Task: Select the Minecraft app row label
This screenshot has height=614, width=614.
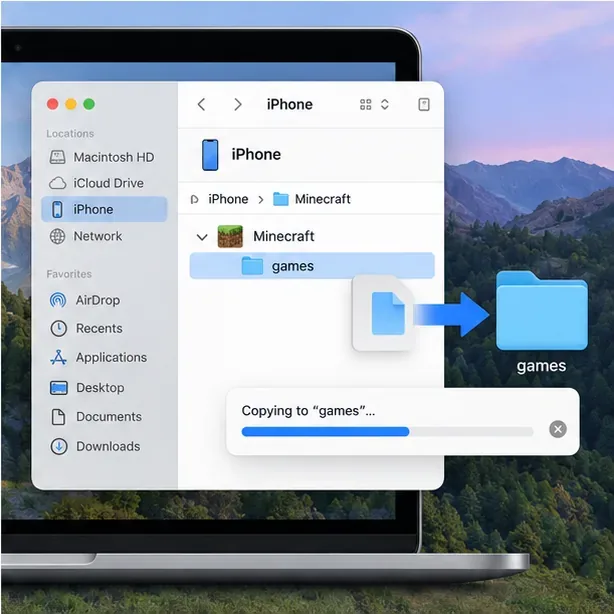Action: (284, 237)
